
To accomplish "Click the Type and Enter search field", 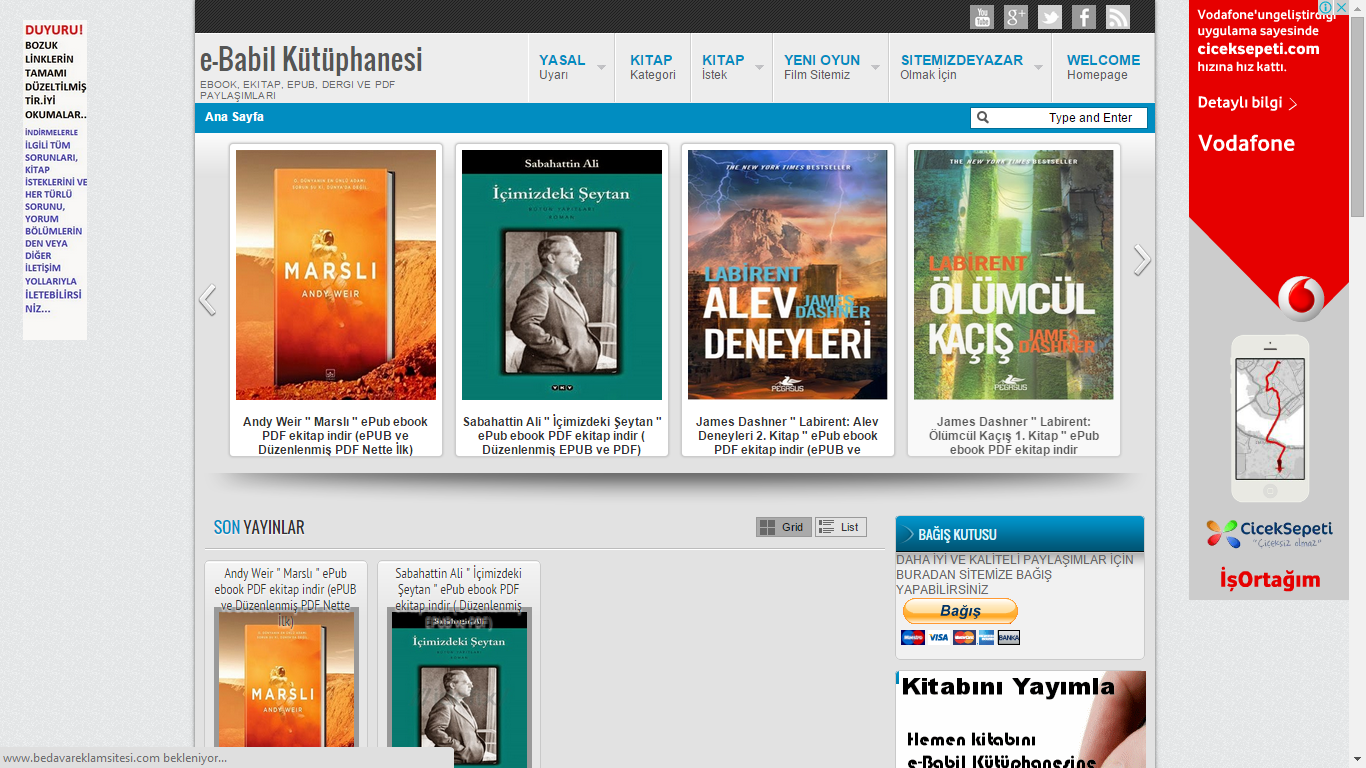I will [x=1059, y=118].
